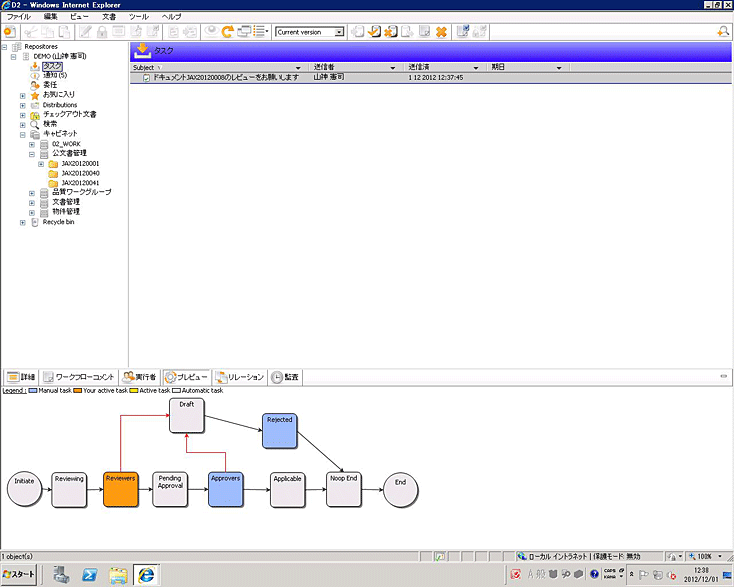This screenshot has width=734, height=587.
Task: Toggle checkbox icon on the task row
Action: tap(146, 77)
